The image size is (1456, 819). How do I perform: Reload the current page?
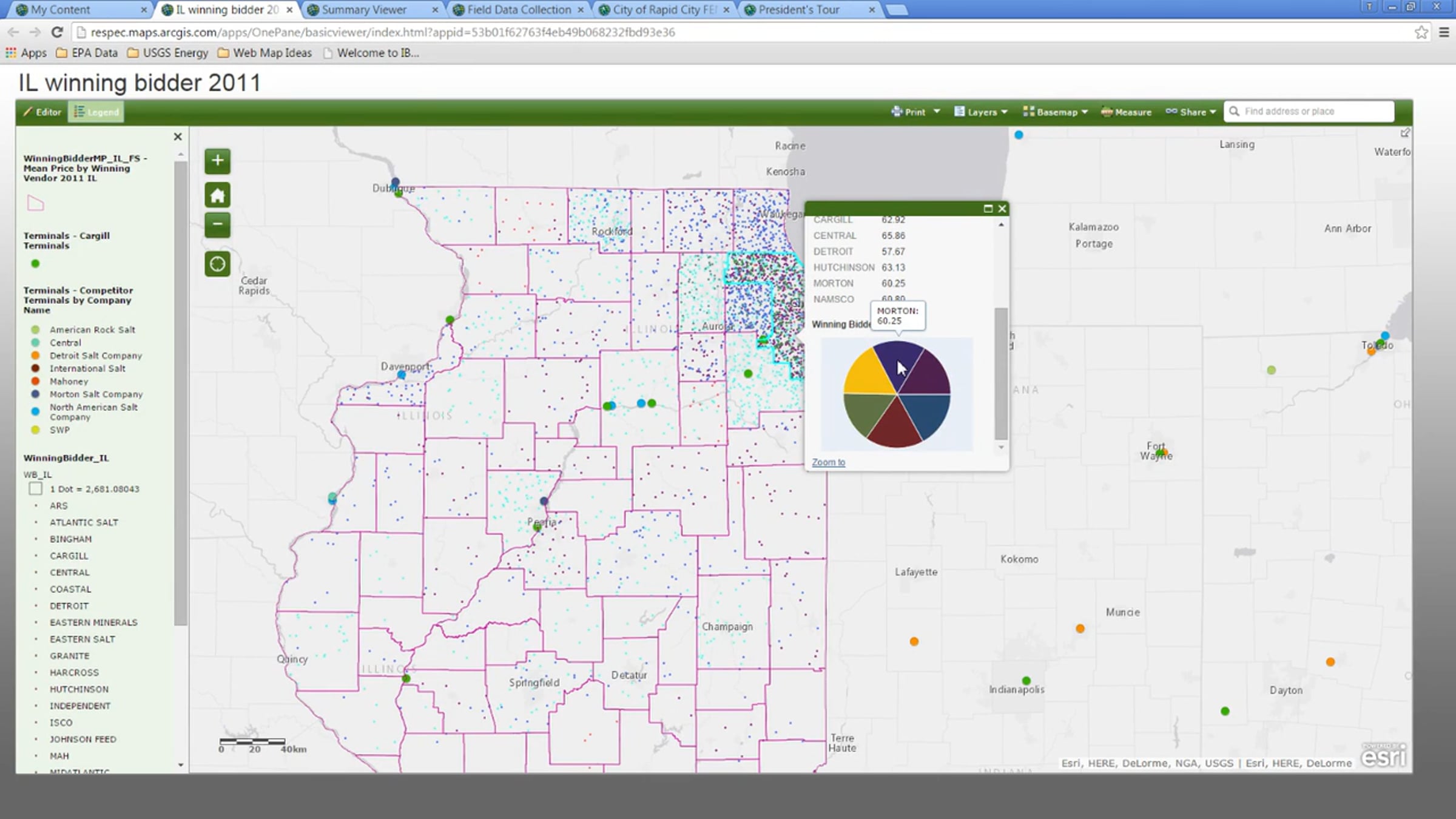(x=57, y=32)
